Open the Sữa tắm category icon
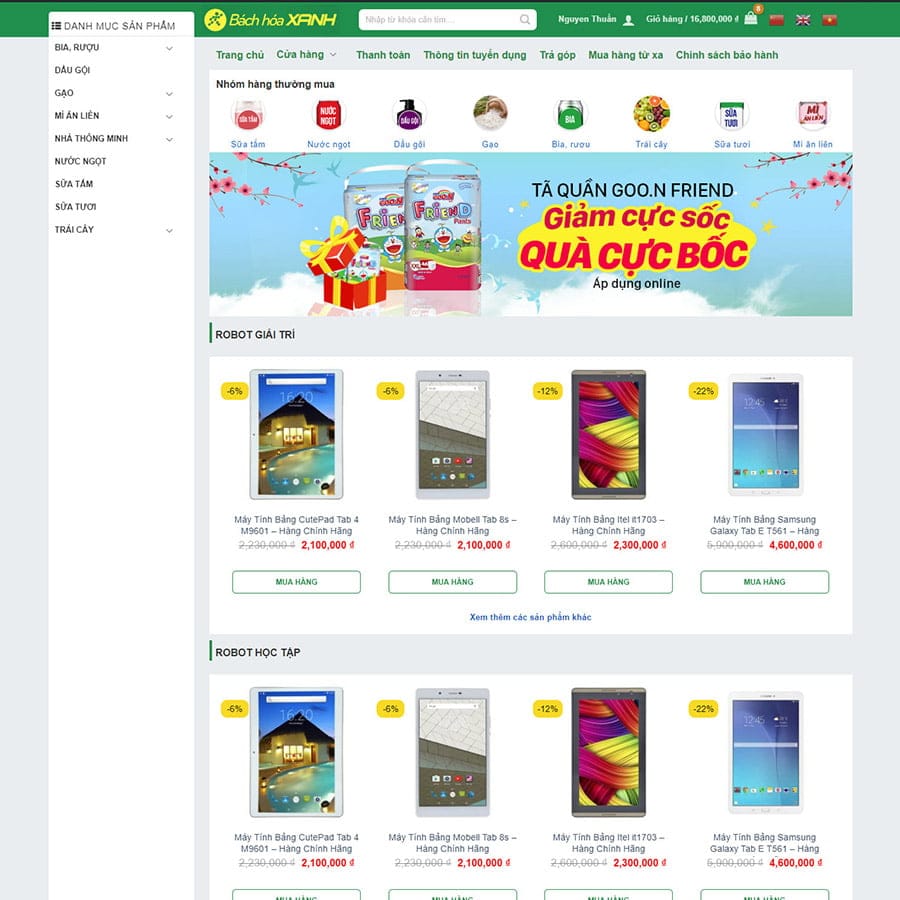900x900 pixels. click(248, 114)
